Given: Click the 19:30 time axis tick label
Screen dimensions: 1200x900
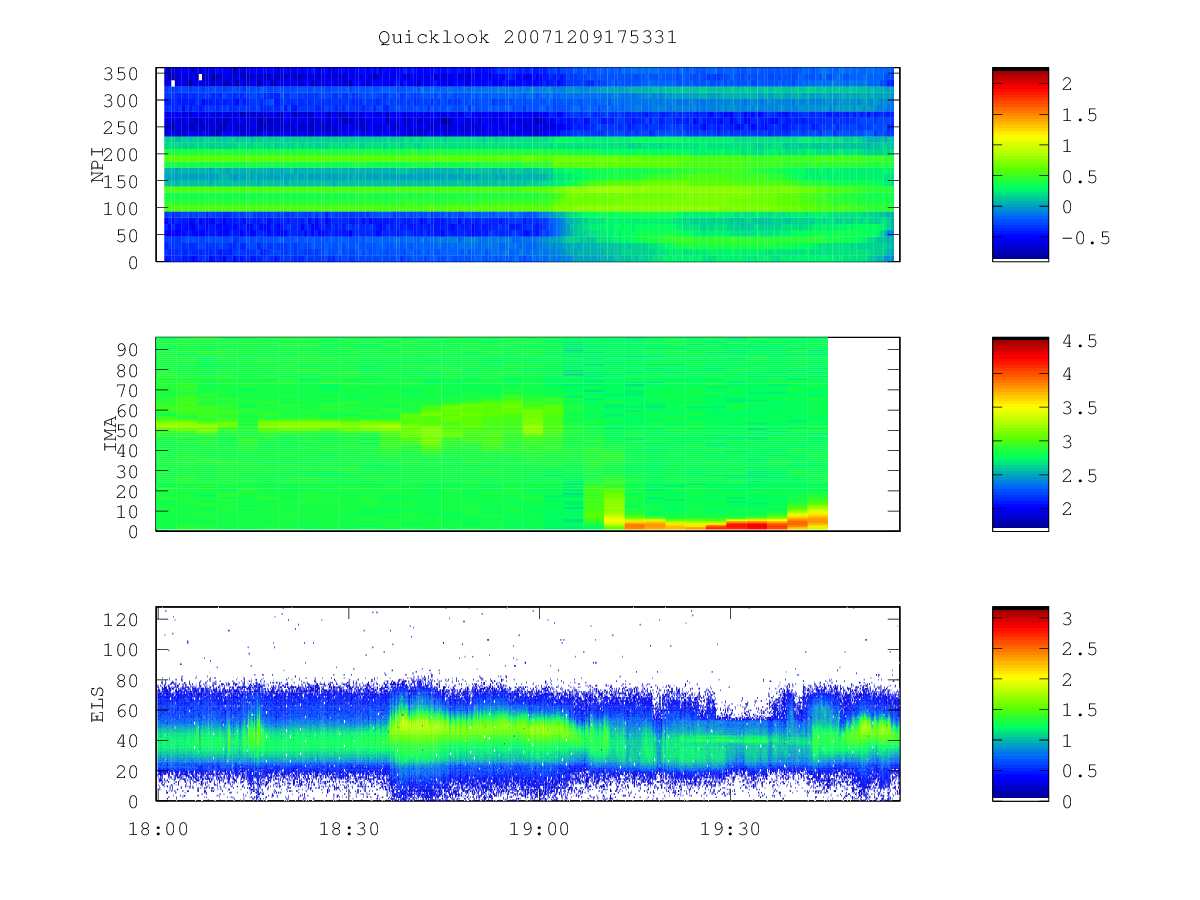Looking at the screenshot, I should [730, 829].
